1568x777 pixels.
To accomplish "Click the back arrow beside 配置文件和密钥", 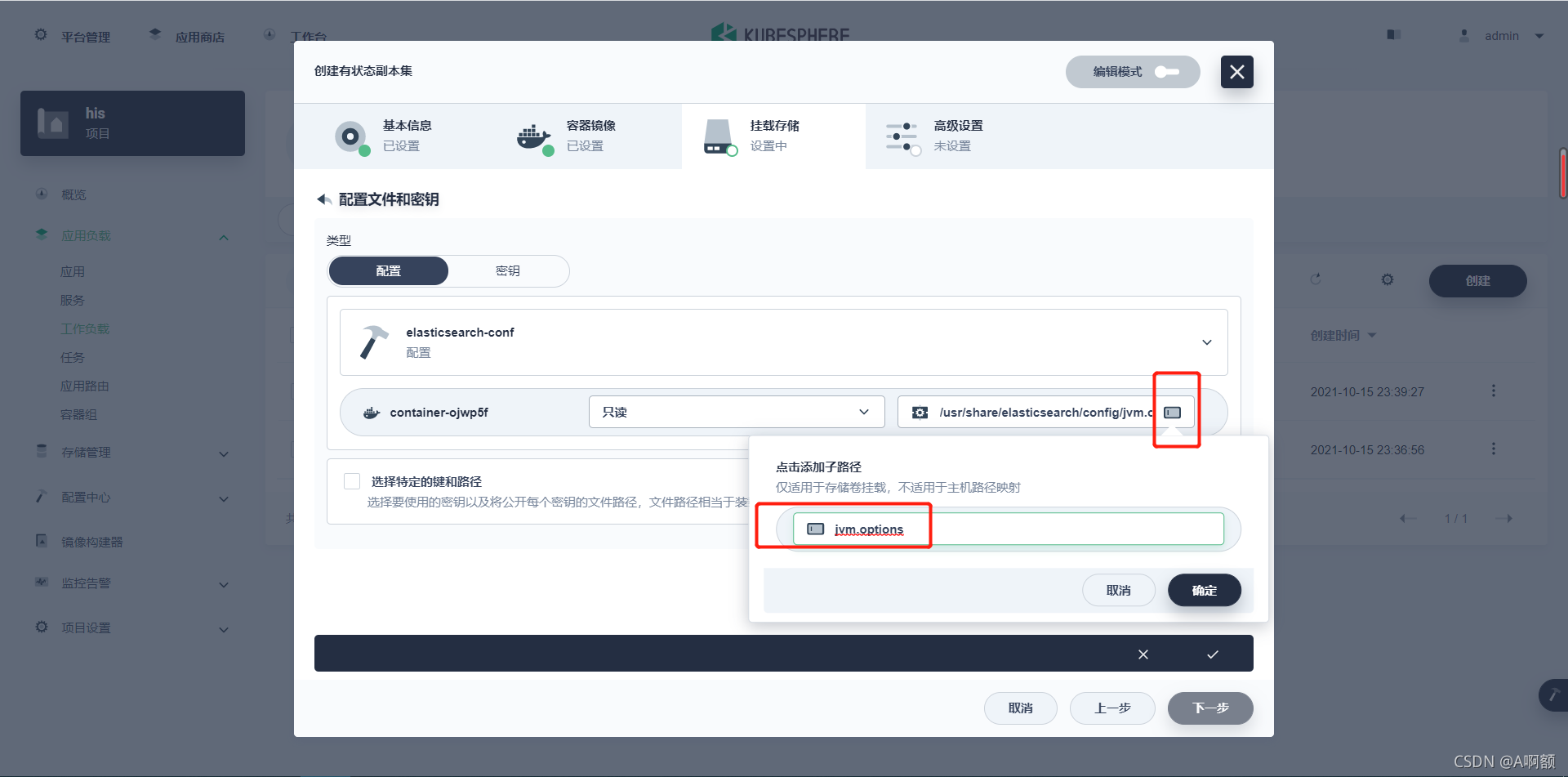I will click(x=323, y=199).
